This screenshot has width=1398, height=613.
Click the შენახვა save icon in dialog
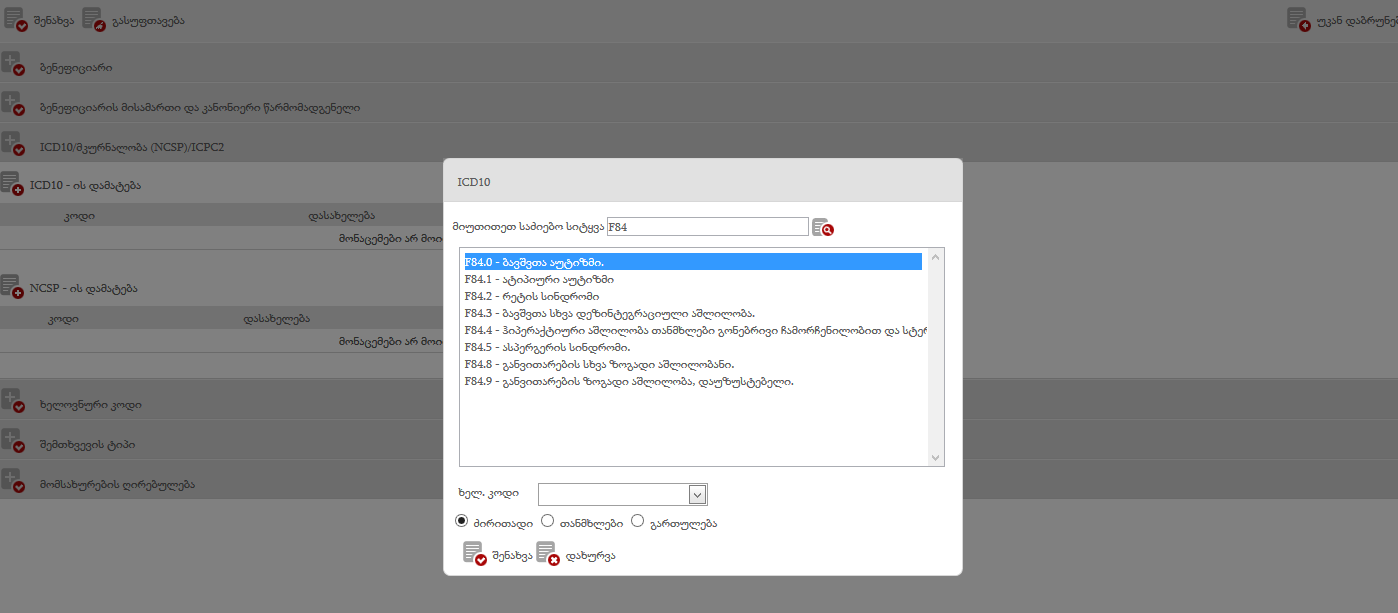[x=474, y=554]
